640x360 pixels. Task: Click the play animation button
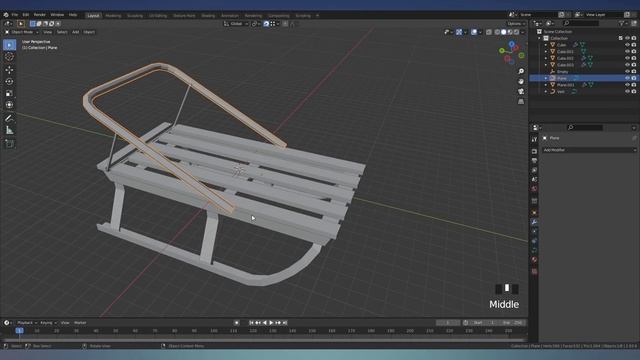[x=271, y=323]
